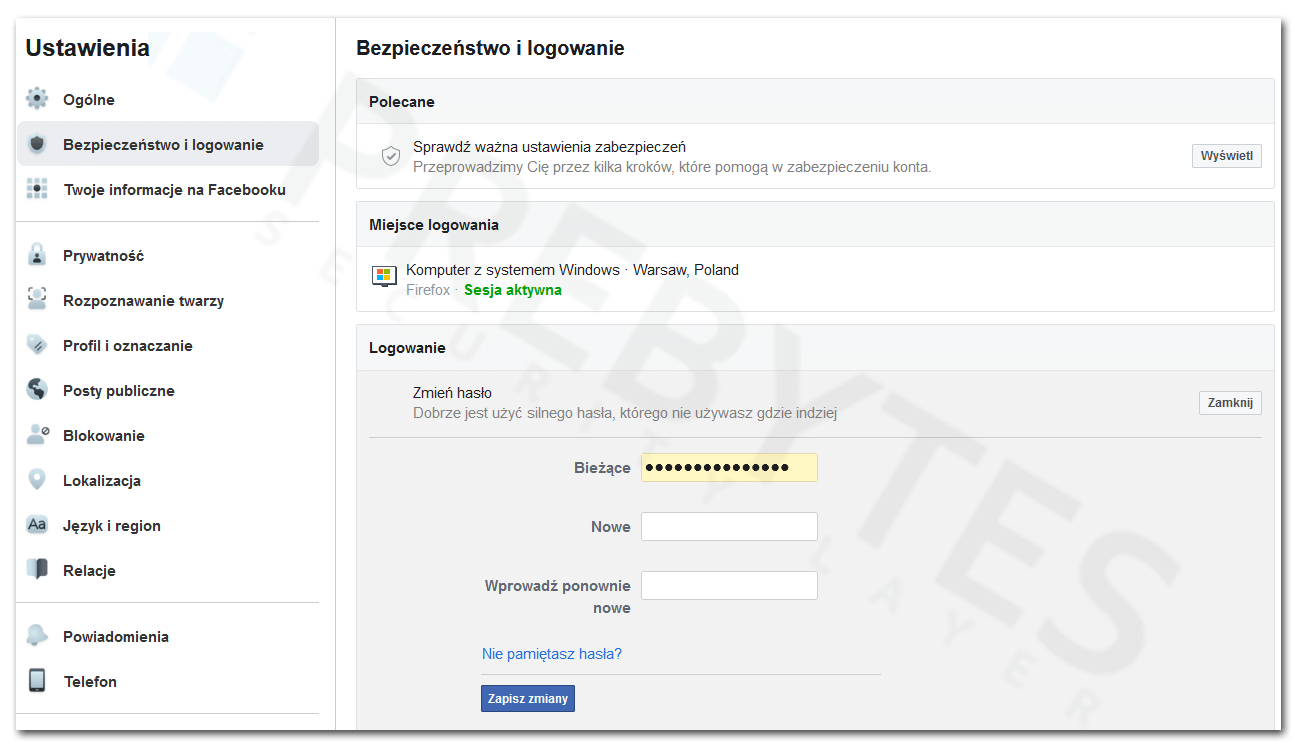Click the gear icon next to Ogólne
The image size is (1295, 748).
(x=37, y=99)
